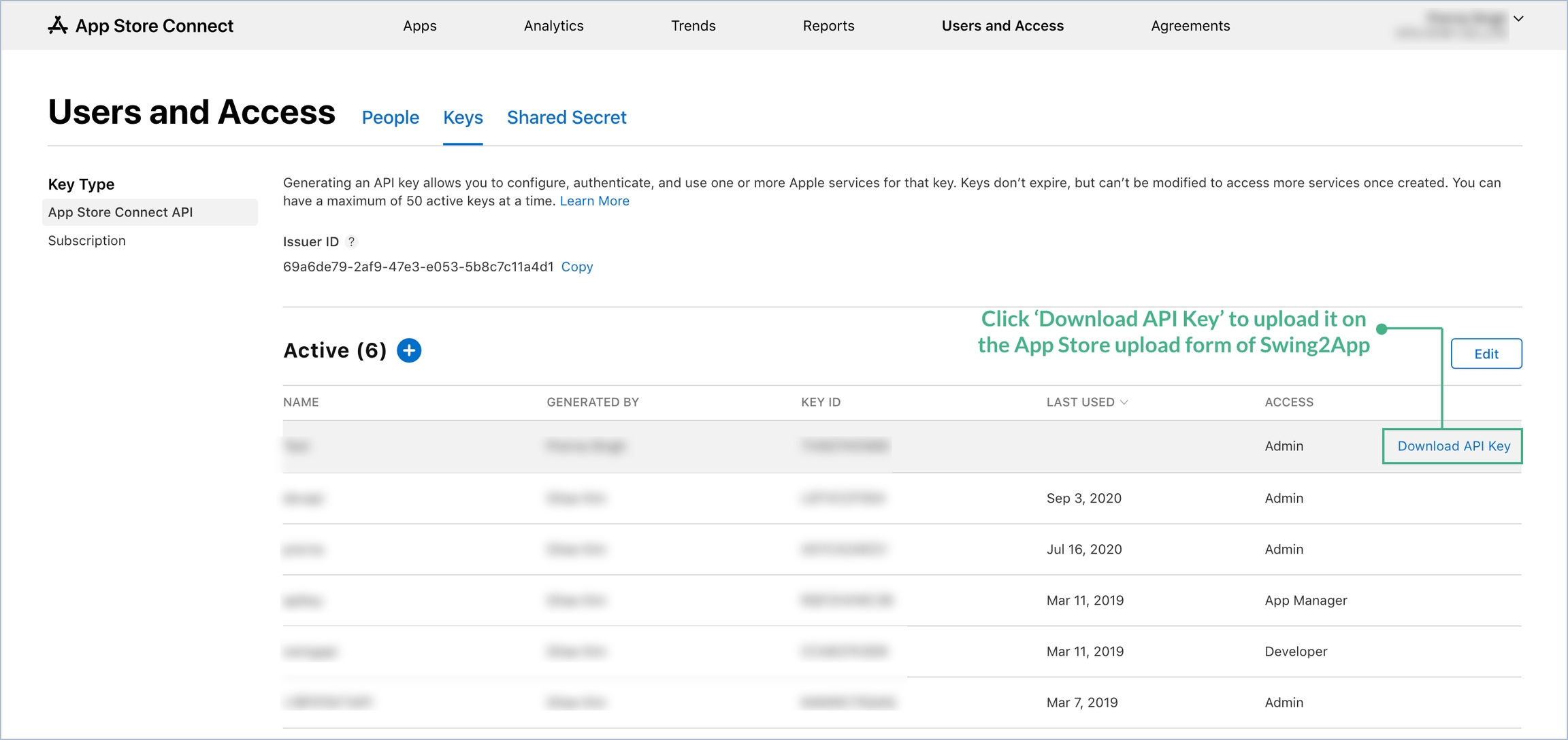Select the Keys tab
1568x740 pixels.
tap(463, 117)
